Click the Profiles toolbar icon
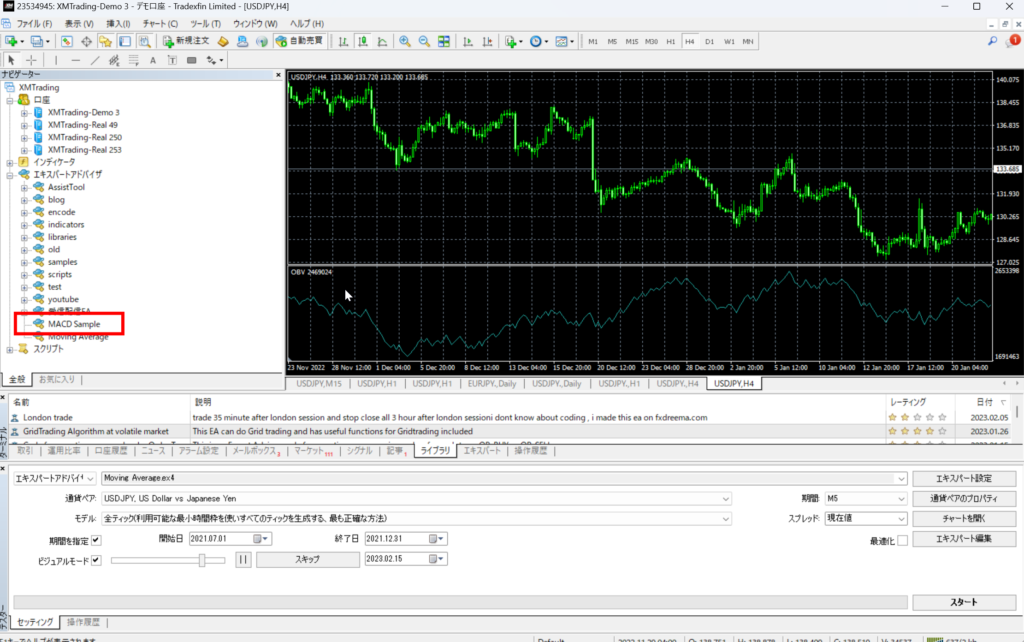 [x=37, y=41]
